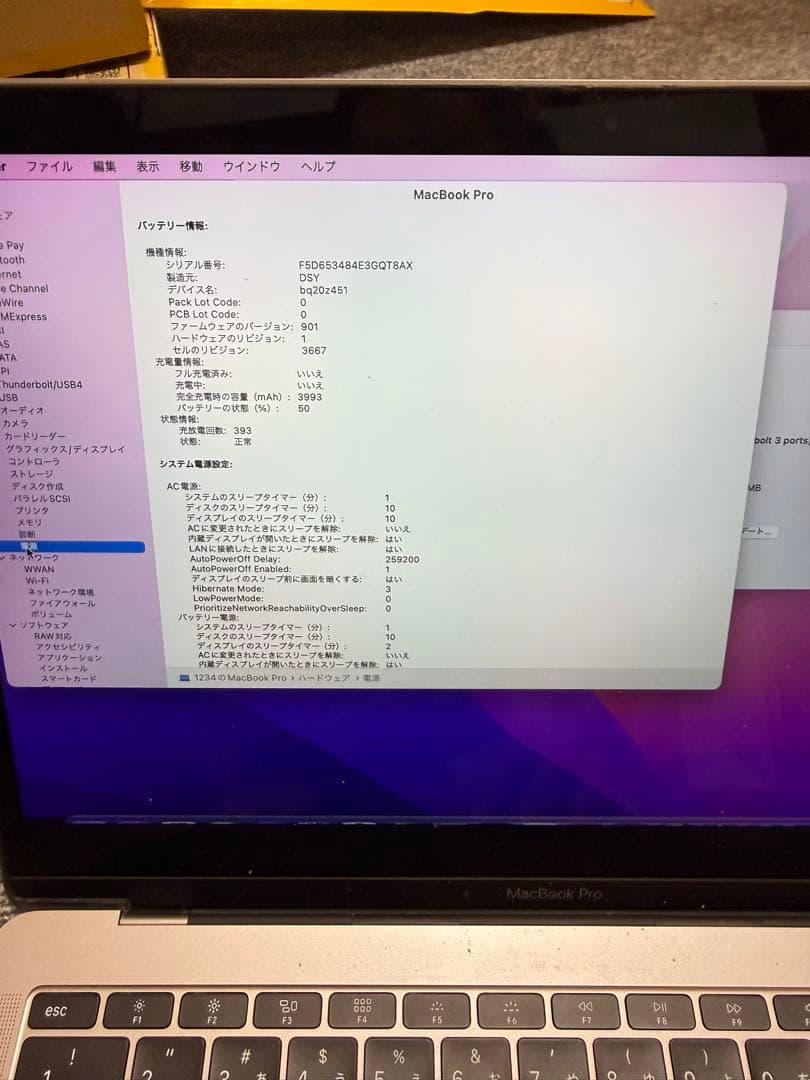Open the ファイル menu
810x1080 pixels.
coord(49,166)
